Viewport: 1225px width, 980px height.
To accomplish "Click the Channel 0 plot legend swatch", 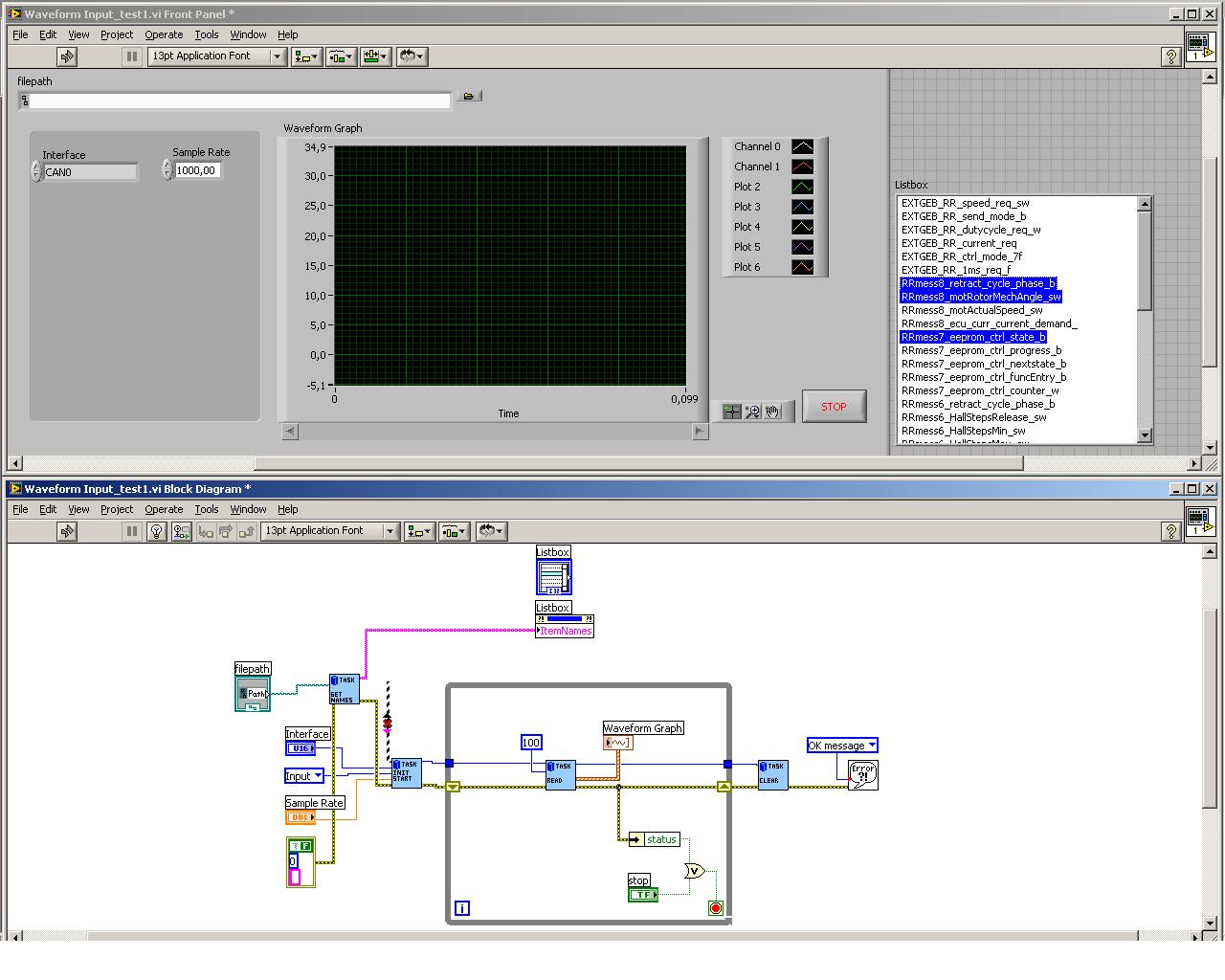I will (x=802, y=146).
